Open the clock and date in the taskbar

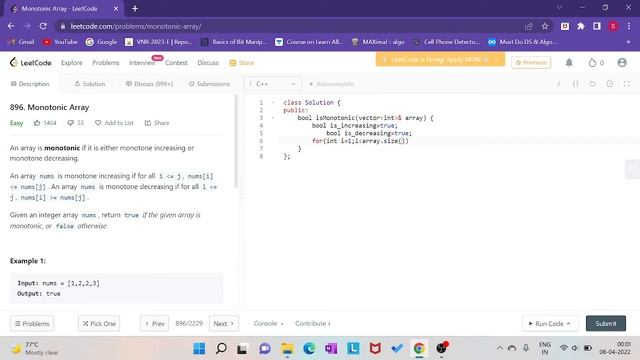tap(615, 348)
